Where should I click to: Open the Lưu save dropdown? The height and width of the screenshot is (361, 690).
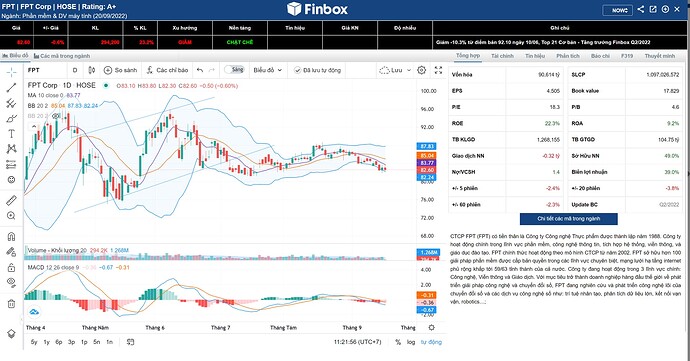click(x=396, y=70)
